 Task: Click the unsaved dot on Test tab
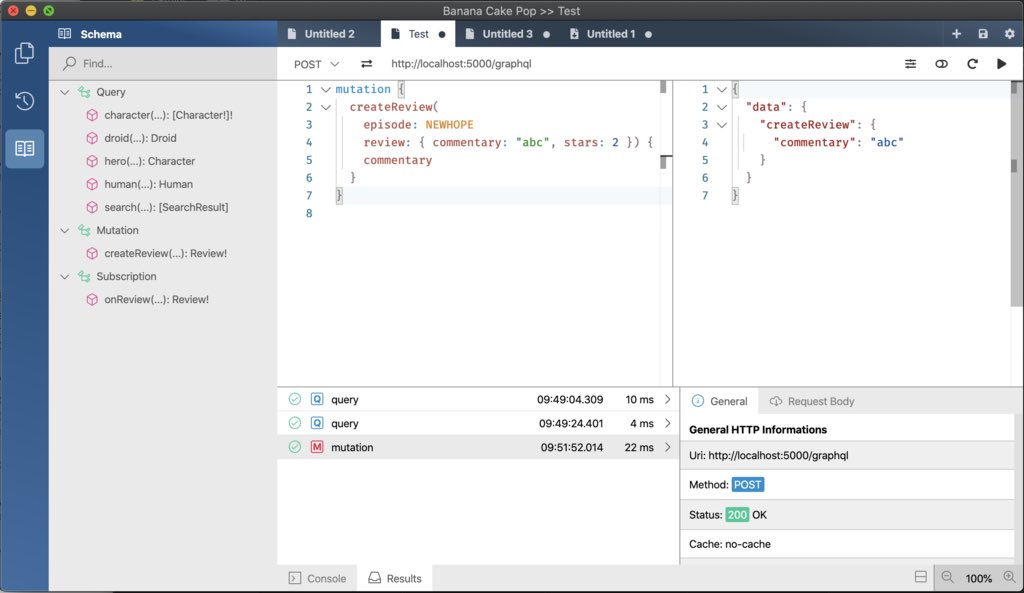click(442, 35)
